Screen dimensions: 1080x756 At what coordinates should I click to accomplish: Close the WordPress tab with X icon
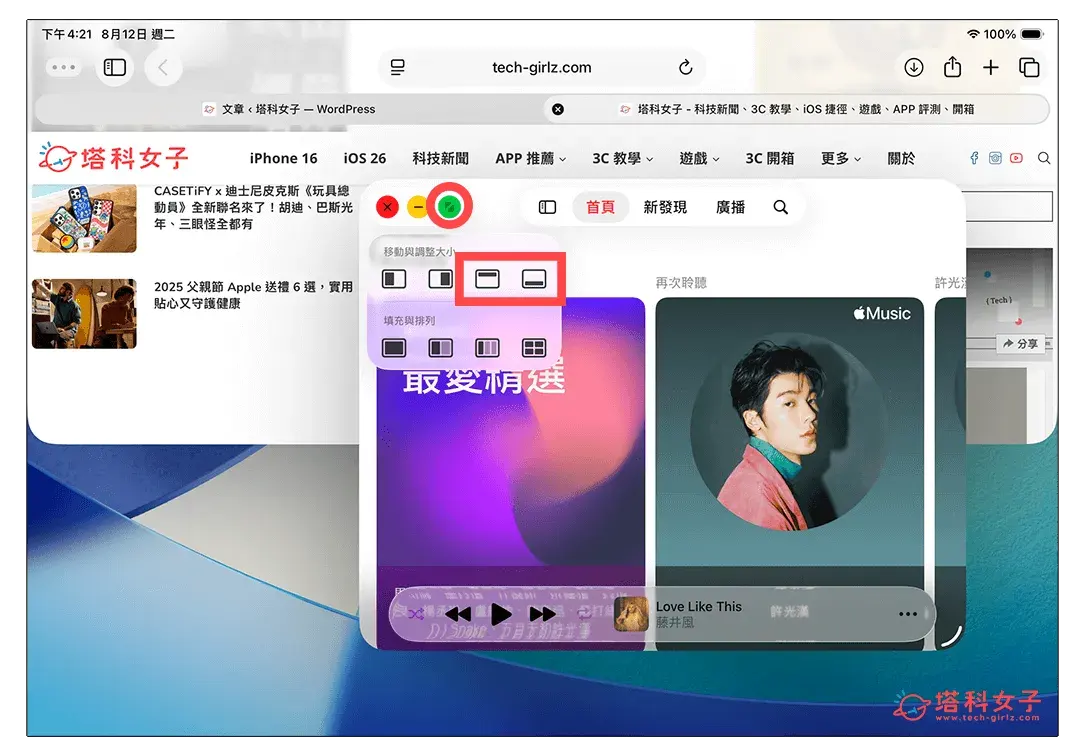point(558,109)
